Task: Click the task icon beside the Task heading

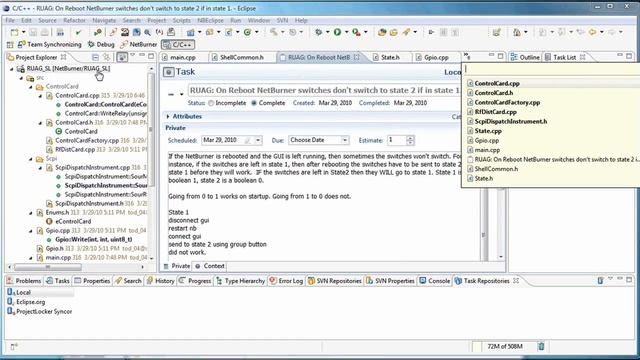Action: pos(168,72)
